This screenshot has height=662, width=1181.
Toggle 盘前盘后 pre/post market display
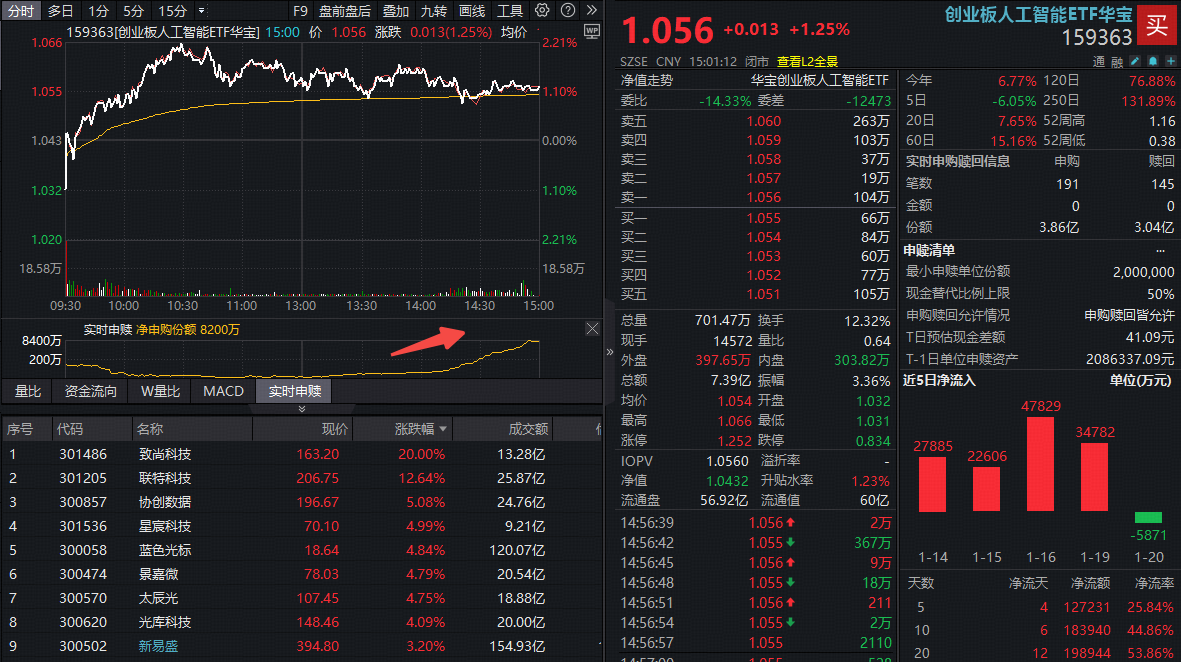coord(344,11)
